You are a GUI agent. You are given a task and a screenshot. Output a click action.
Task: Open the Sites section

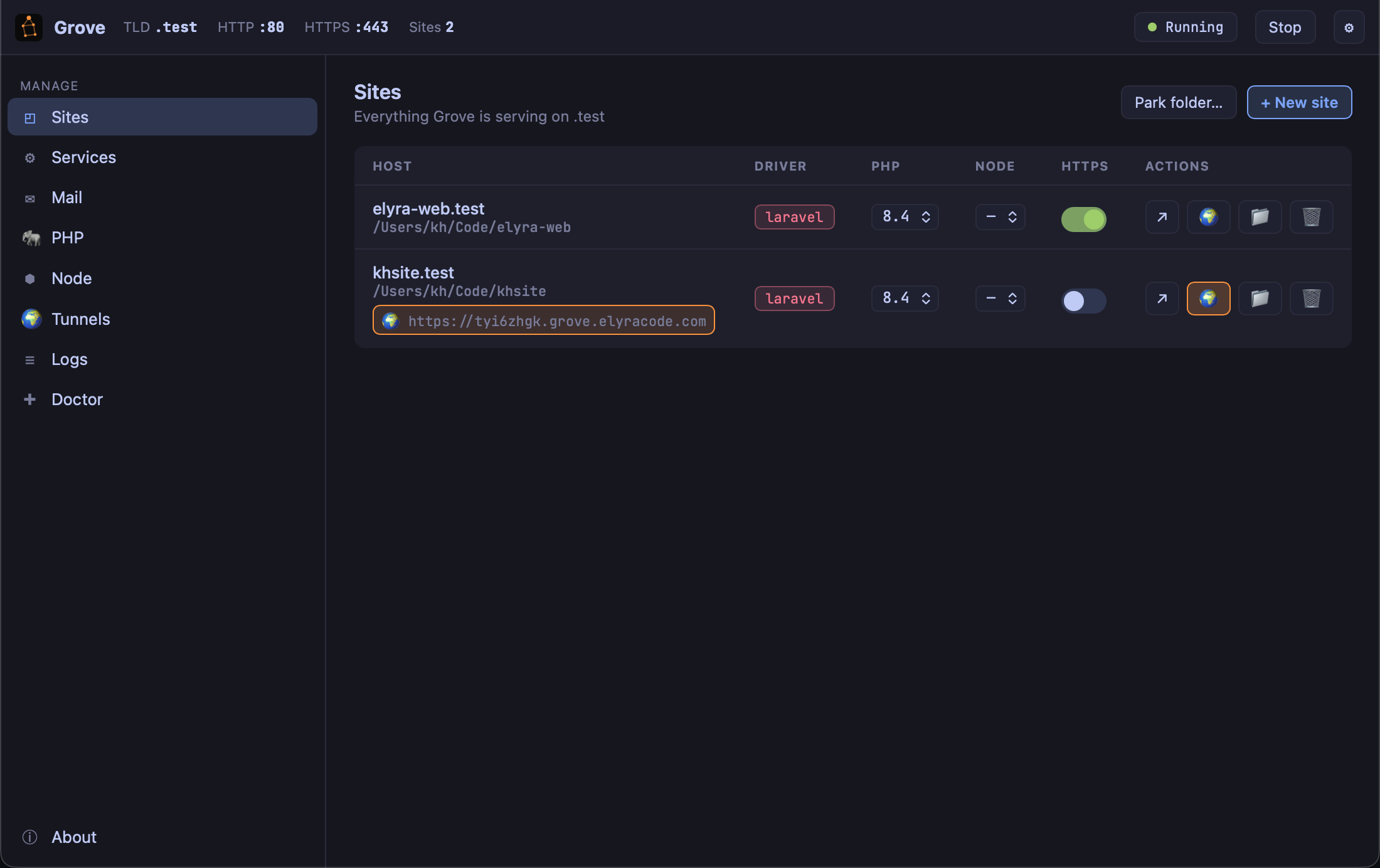coord(162,117)
